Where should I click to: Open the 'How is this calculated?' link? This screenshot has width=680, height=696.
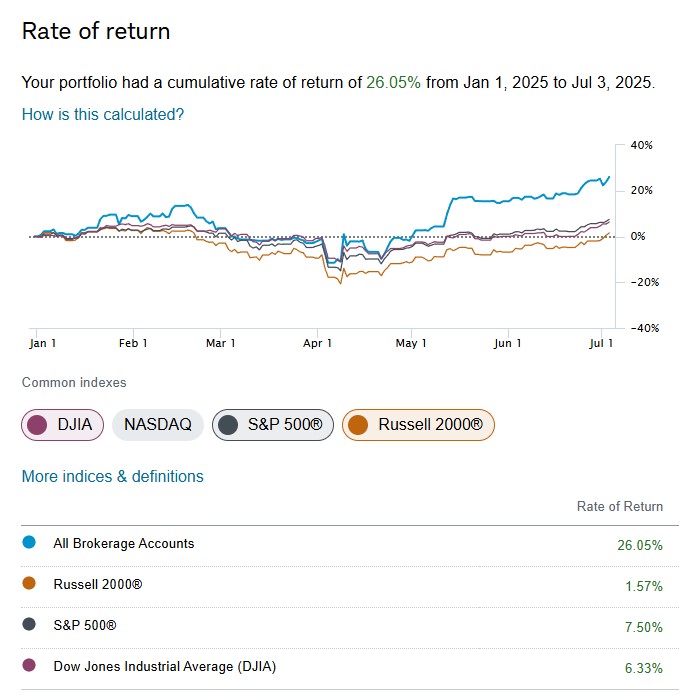point(103,114)
